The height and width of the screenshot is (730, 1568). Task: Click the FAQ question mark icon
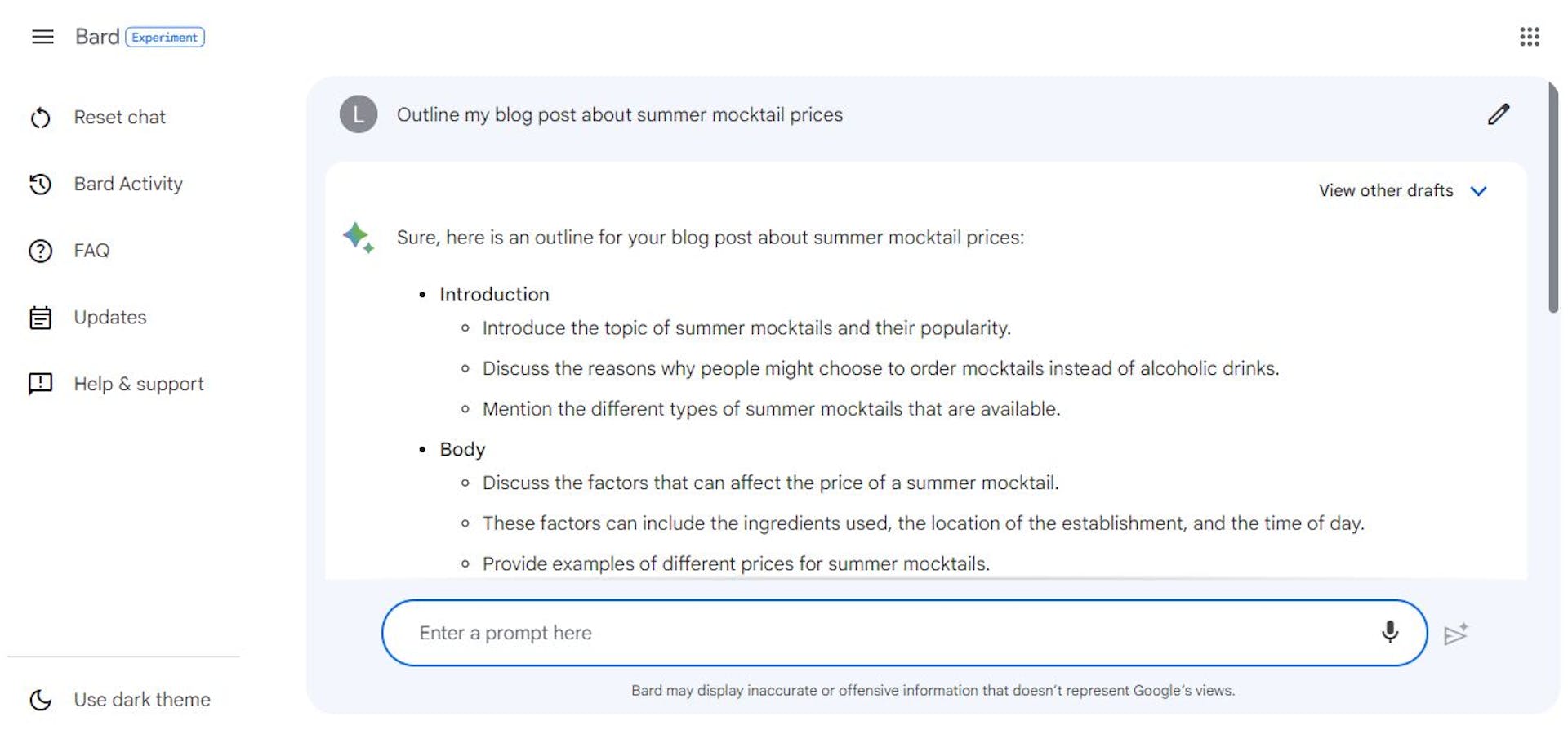pos(41,251)
